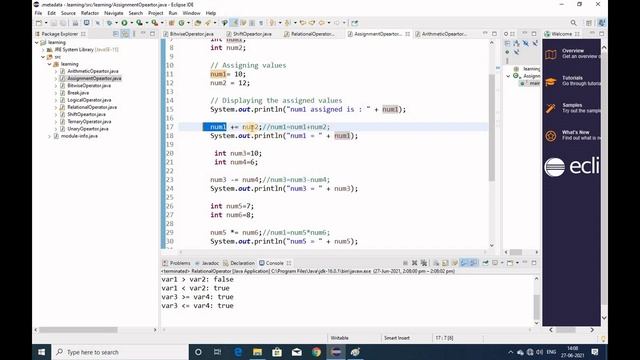Open the Overview link in the Welcome page
This screenshot has height=360, width=640.
coord(573,51)
